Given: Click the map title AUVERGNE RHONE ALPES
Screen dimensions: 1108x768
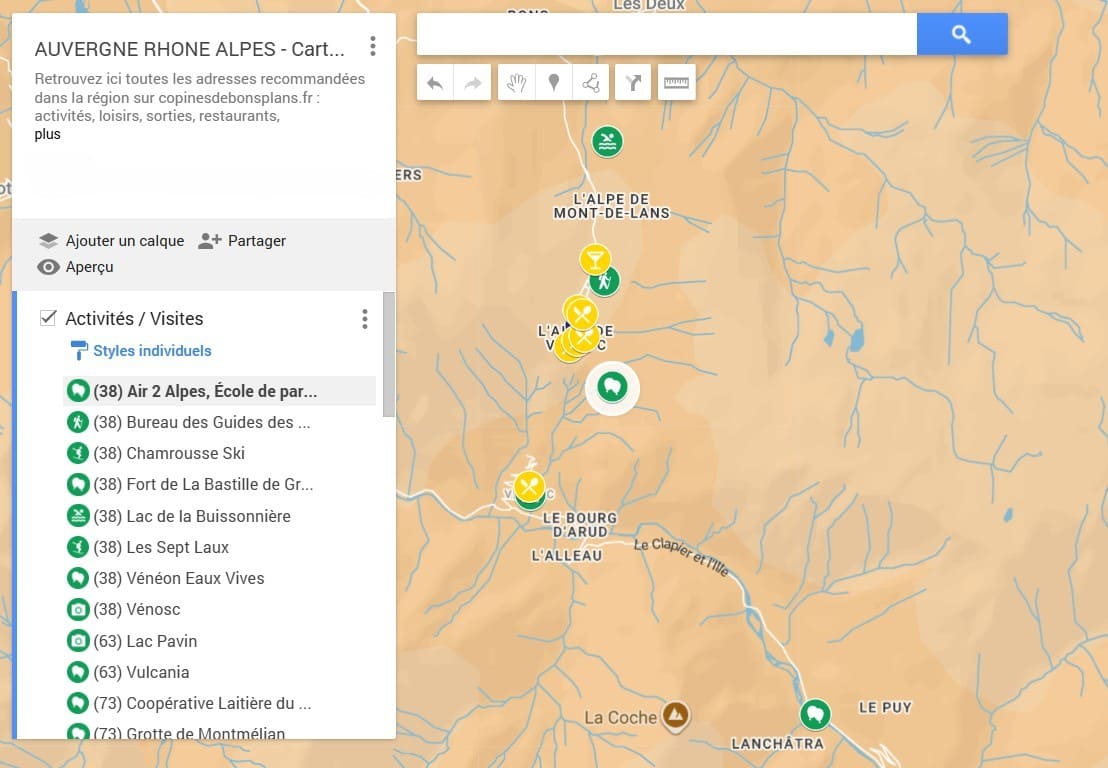Looking at the screenshot, I should click(x=189, y=49).
